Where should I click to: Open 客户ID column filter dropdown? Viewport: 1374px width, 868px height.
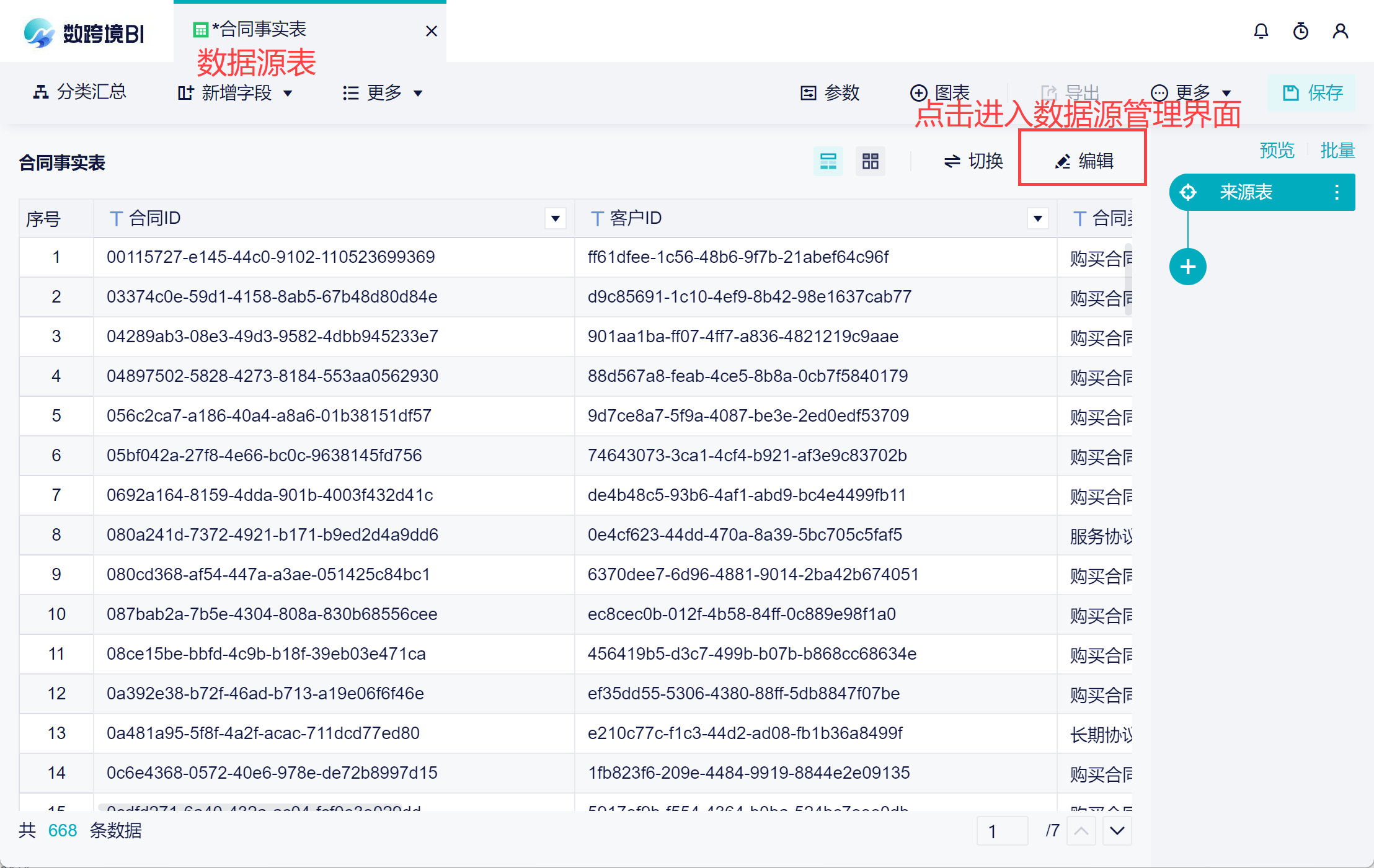(1037, 218)
